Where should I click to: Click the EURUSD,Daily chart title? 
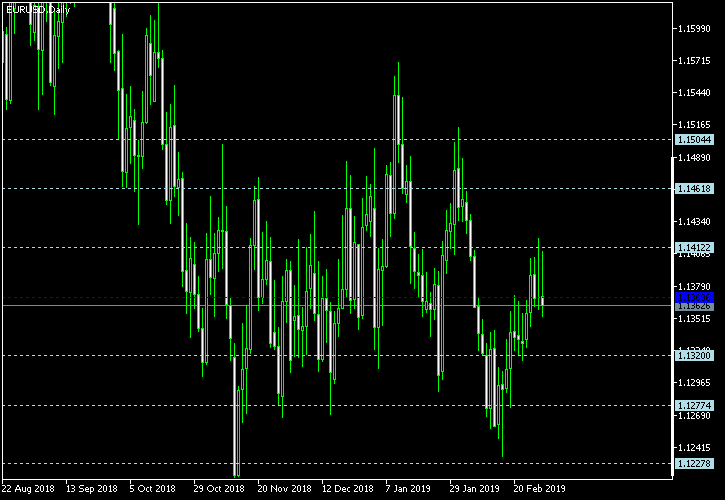click(38, 10)
